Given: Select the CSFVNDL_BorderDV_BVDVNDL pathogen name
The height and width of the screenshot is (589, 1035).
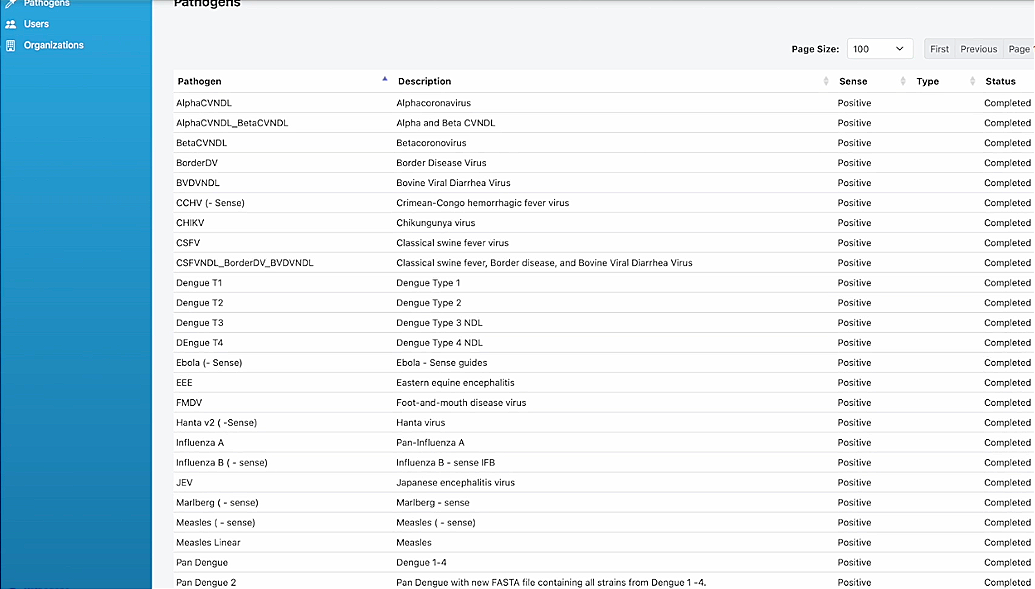Looking at the screenshot, I should click(245, 263).
